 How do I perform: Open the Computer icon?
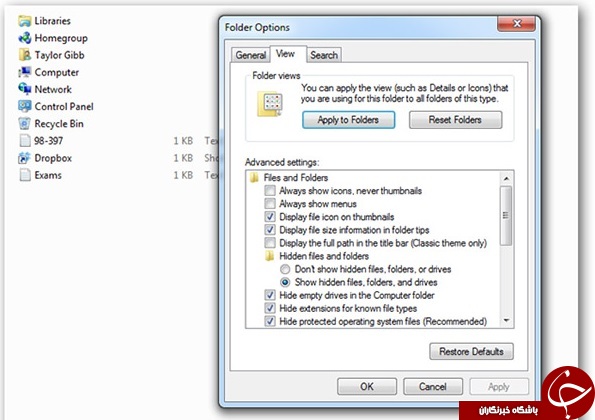click(x=25, y=72)
